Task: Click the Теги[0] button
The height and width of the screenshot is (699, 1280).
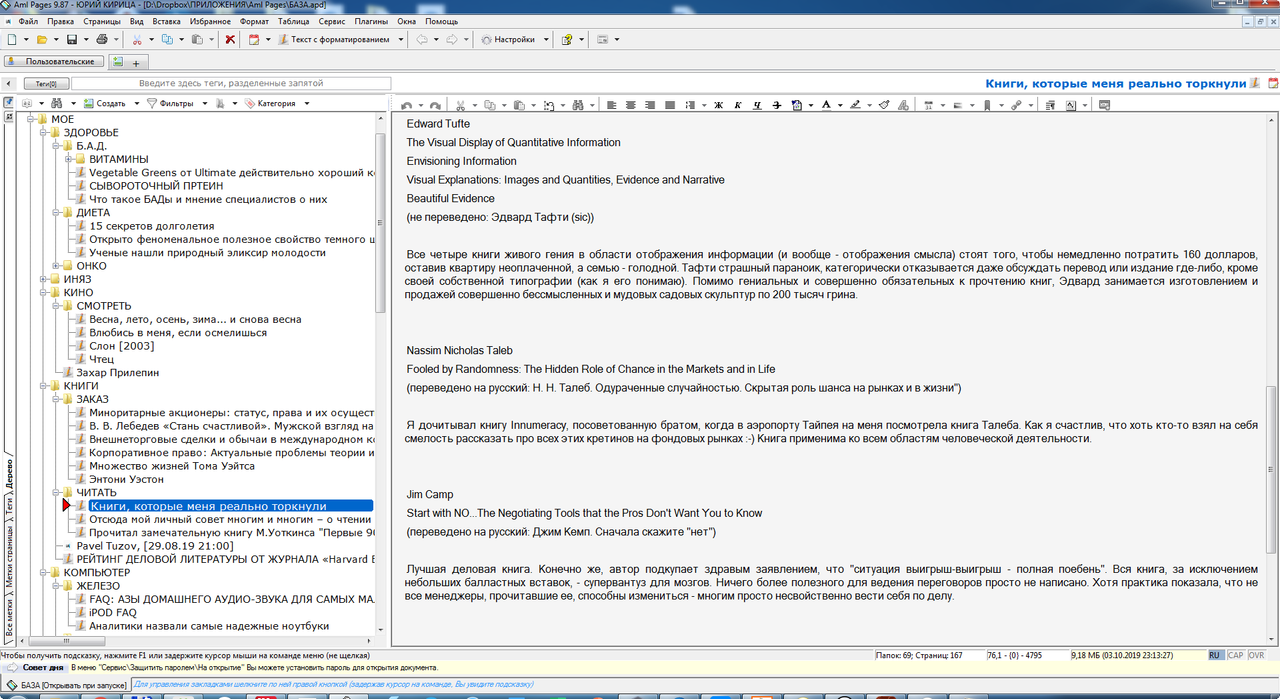Action: 46,84
